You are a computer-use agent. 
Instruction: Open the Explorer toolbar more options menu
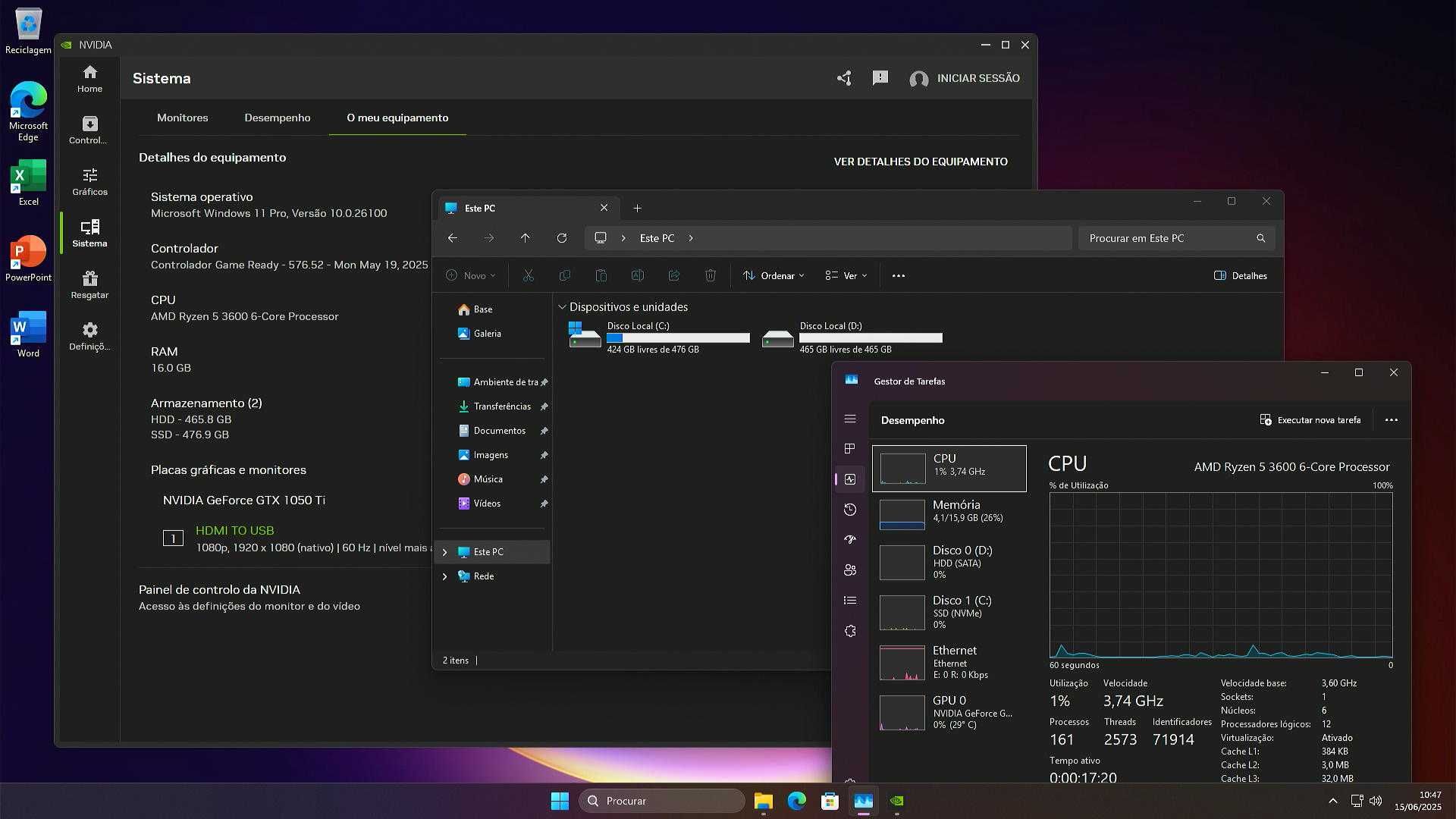pos(899,276)
